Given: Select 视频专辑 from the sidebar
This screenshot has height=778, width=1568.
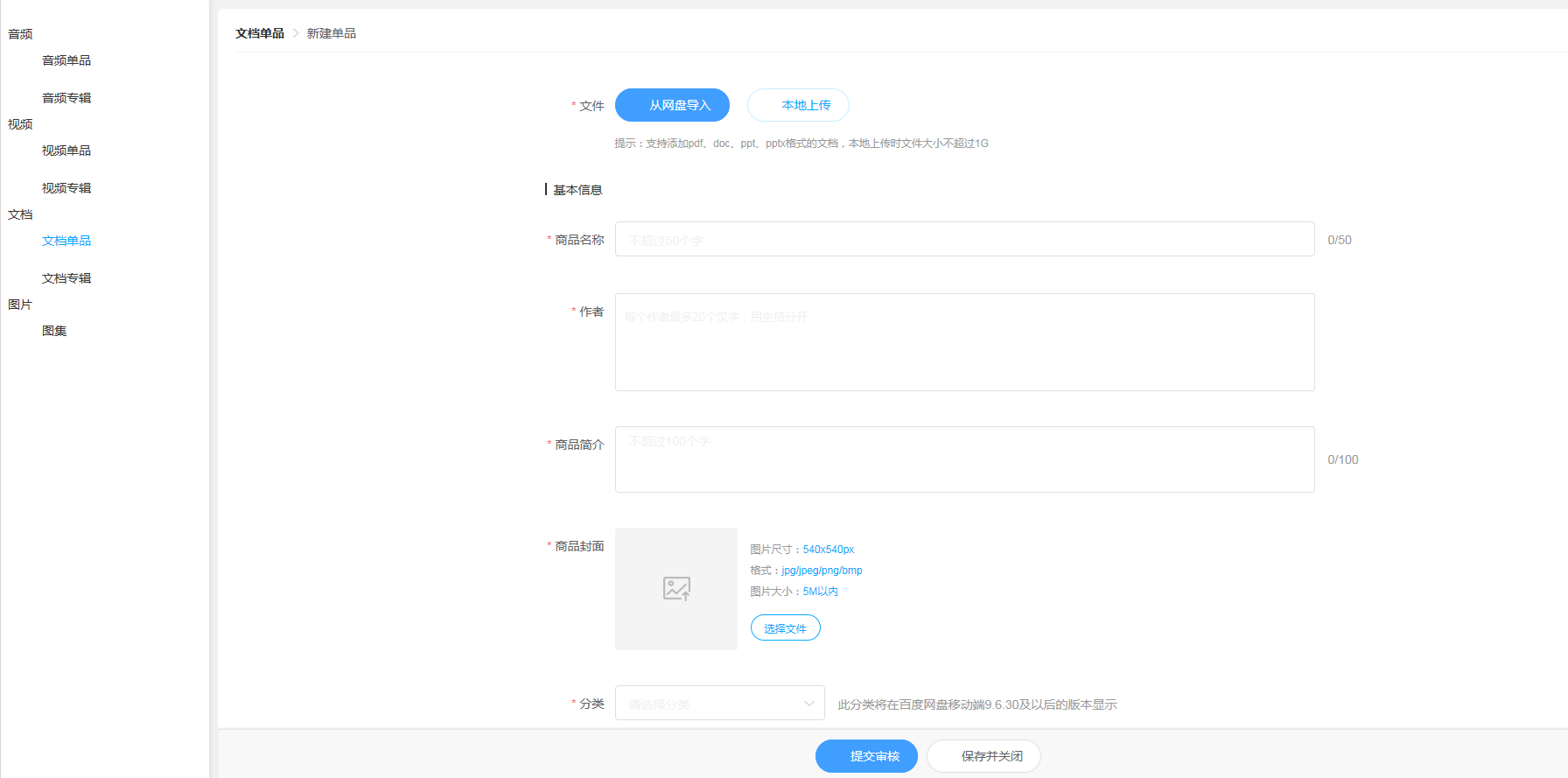Looking at the screenshot, I should pos(66,188).
